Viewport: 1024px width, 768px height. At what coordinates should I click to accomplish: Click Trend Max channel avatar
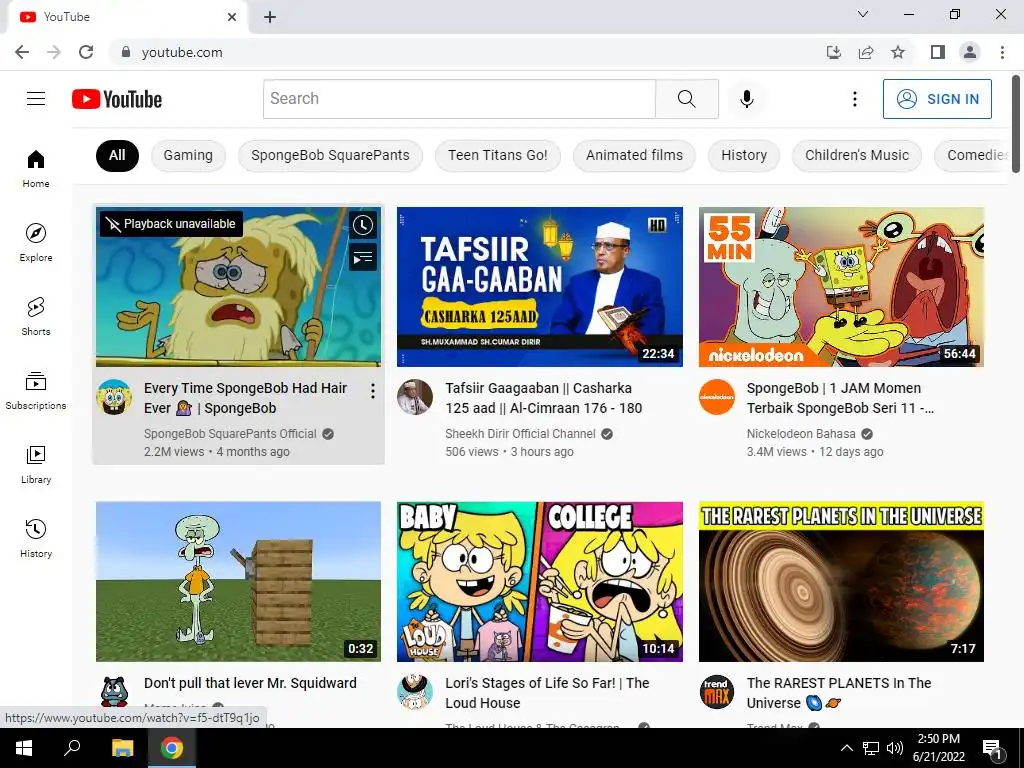[x=716, y=692]
